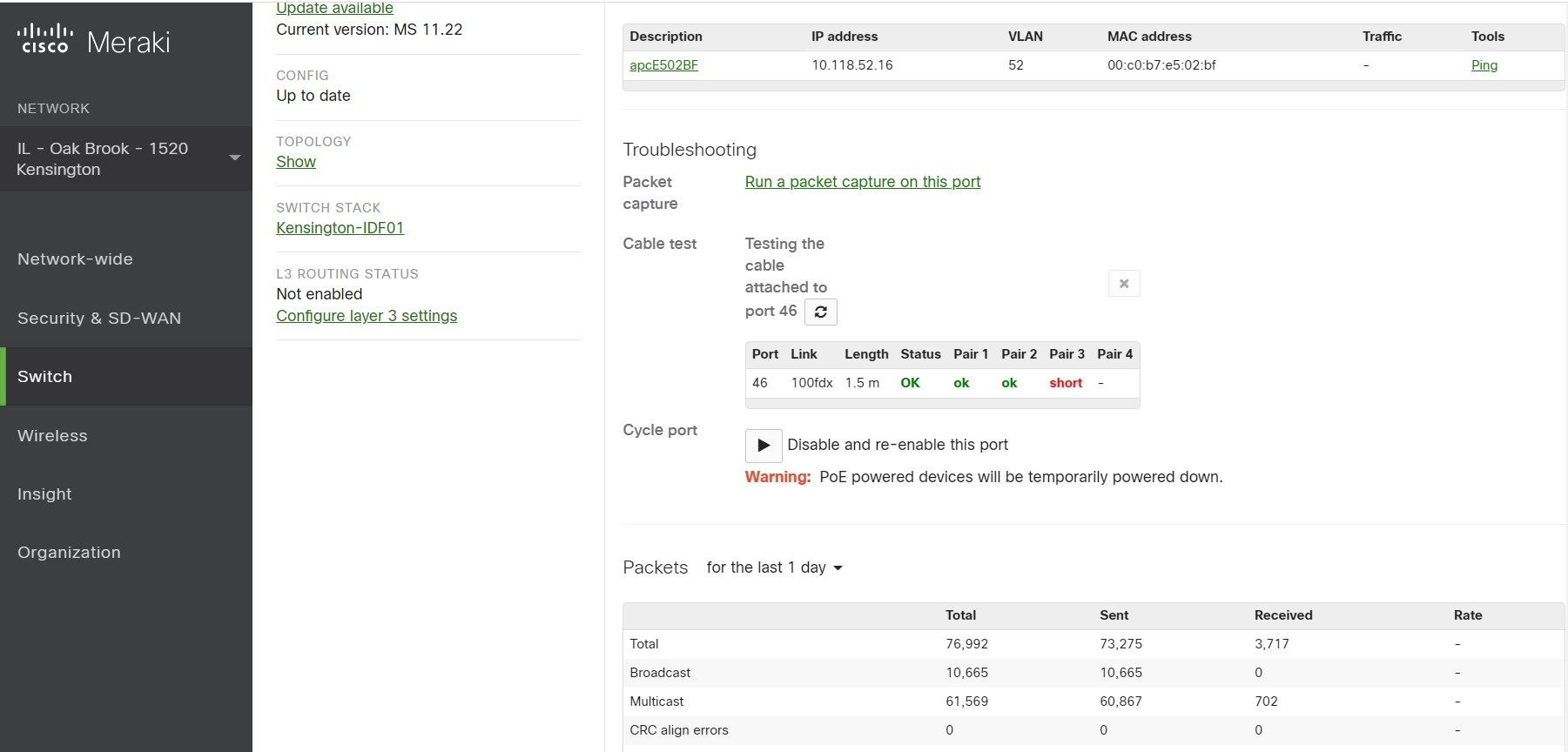This screenshot has width=1568, height=752.
Task: Click the Received column header
Action: pyautogui.click(x=1283, y=615)
